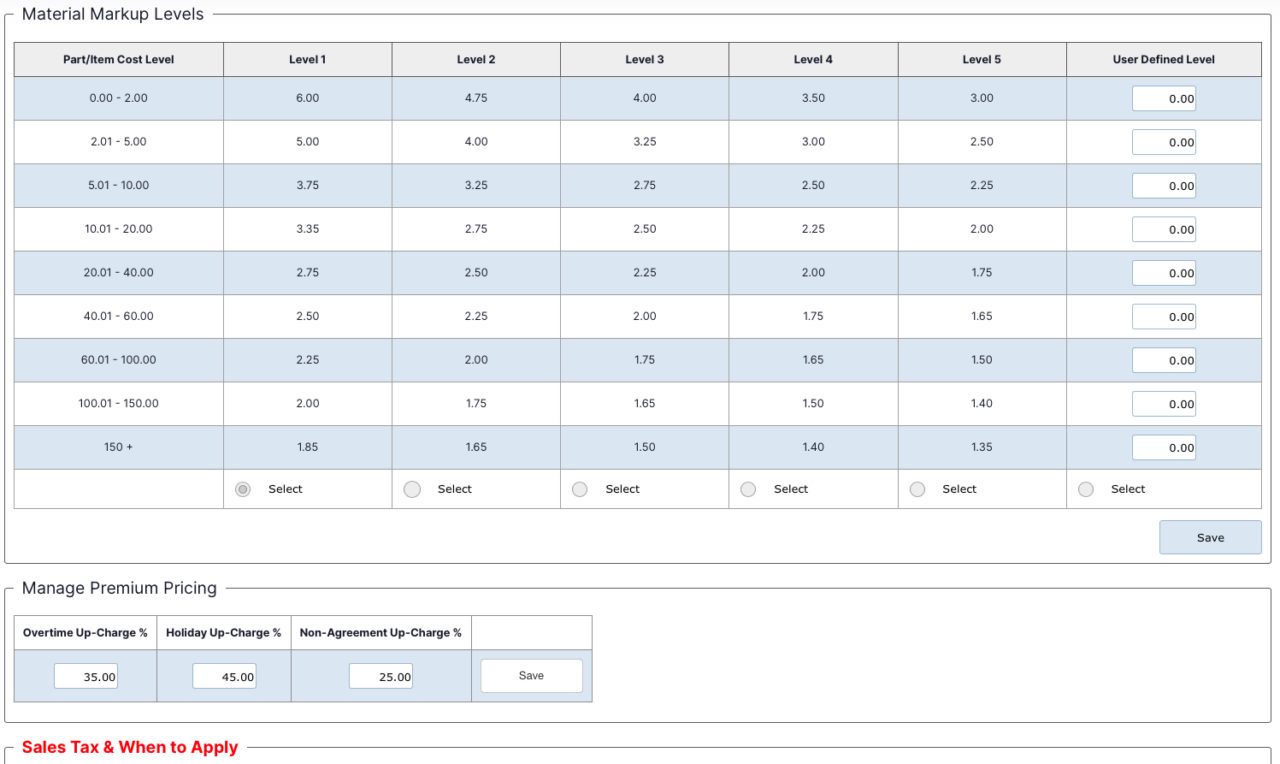Click the 5.01 - 10.00 cost range cell

click(119, 185)
